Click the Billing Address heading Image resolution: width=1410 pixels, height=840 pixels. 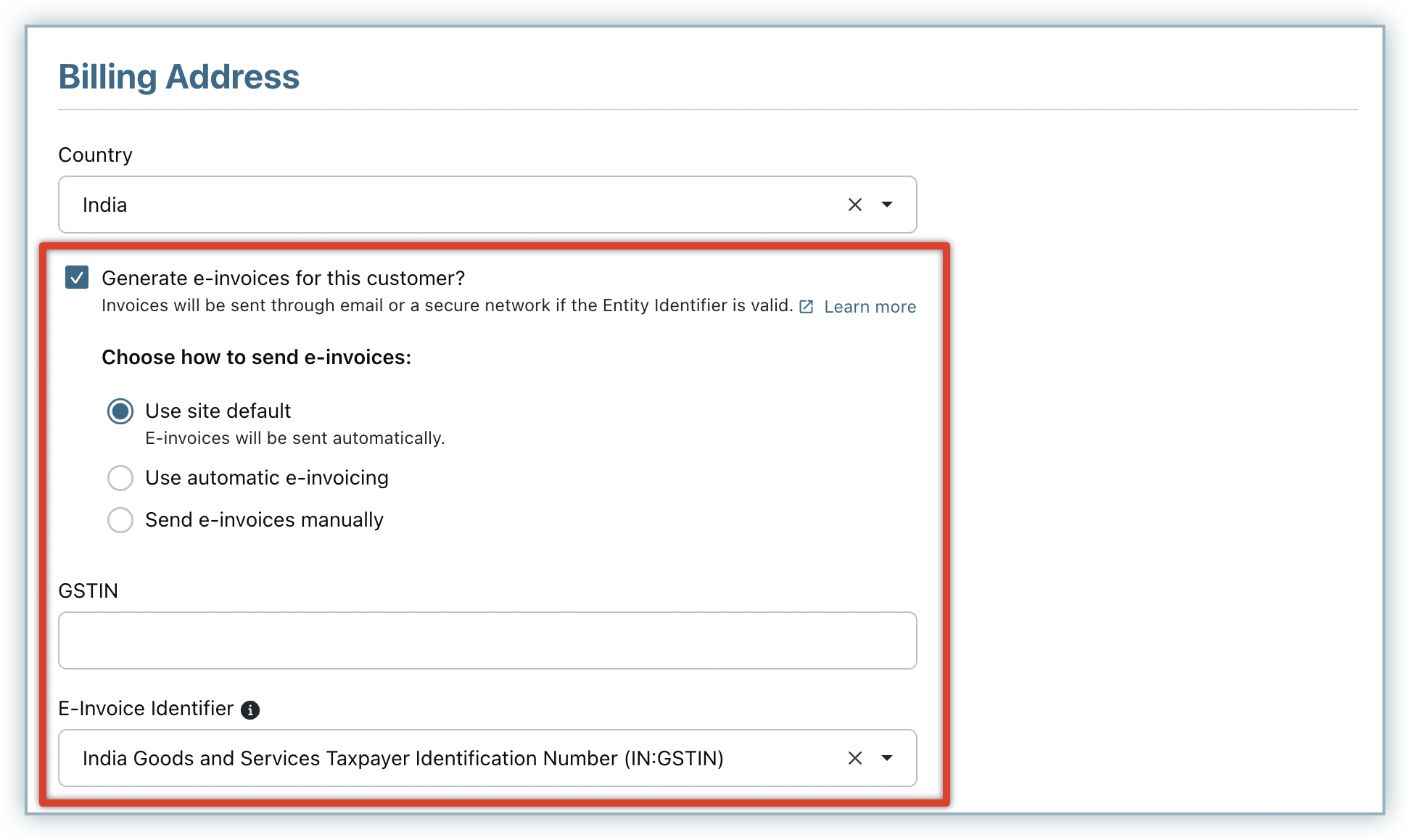coord(178,77)
